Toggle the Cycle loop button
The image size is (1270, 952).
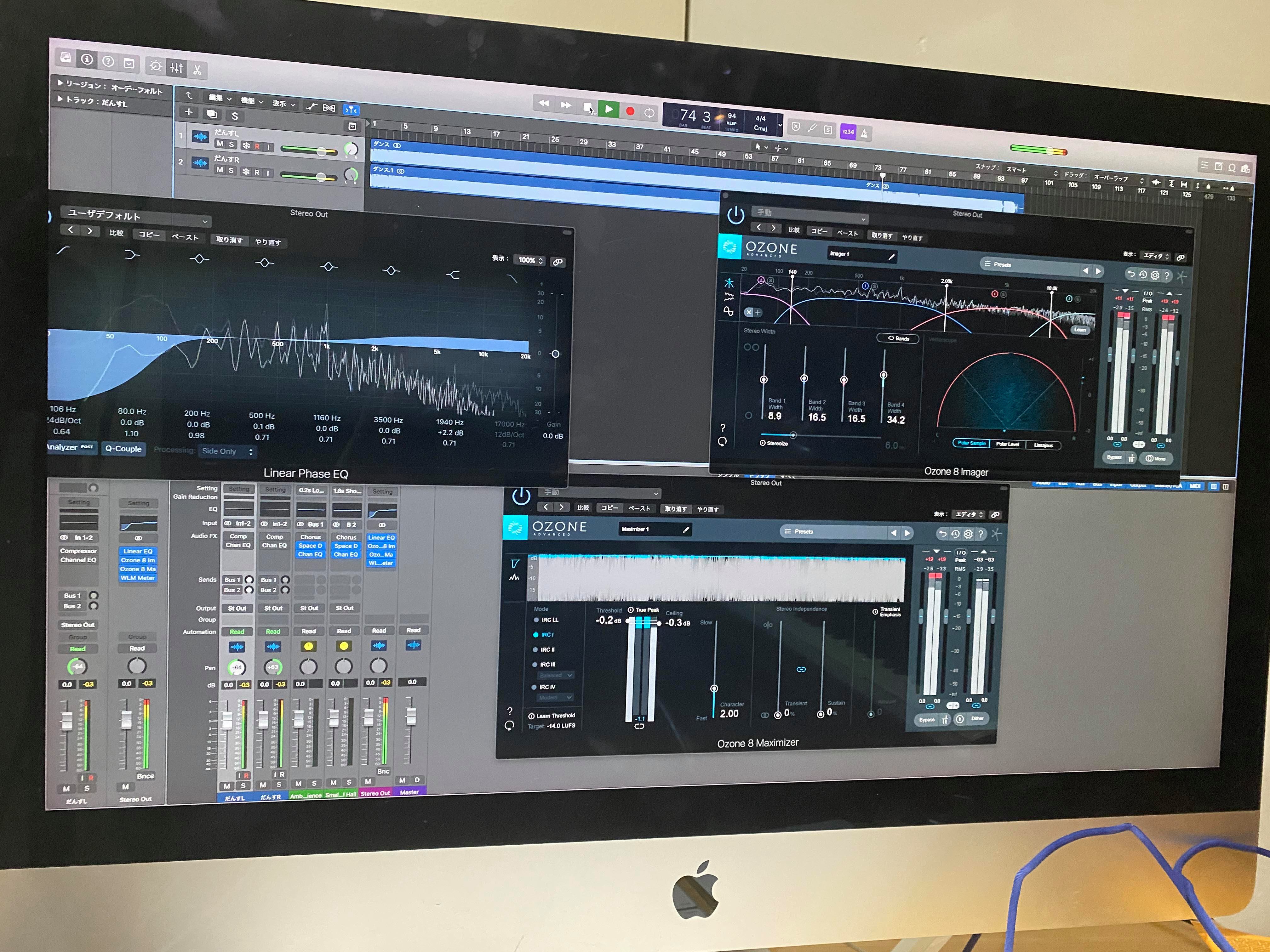649,113
